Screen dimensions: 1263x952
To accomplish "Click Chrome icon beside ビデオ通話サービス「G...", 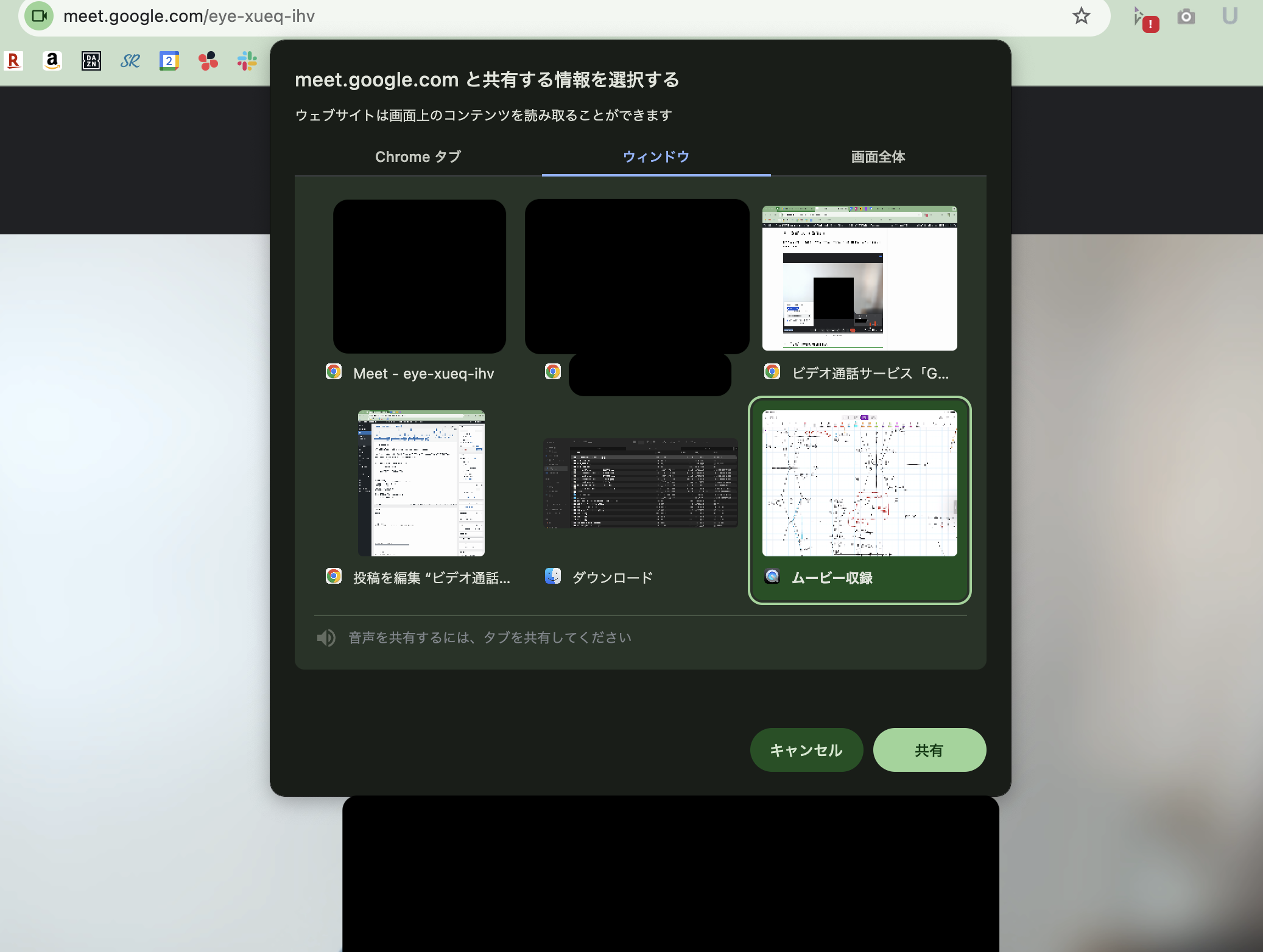I will 772,372.
